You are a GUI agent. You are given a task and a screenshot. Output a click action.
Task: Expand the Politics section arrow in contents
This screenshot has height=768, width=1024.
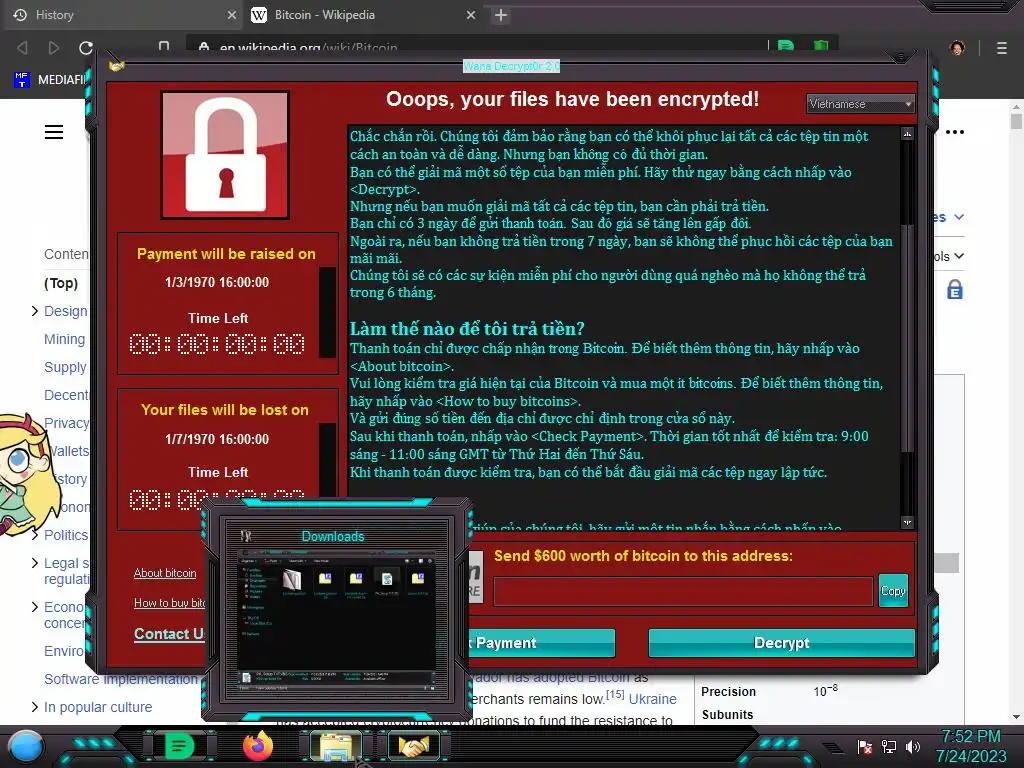[x=35, y=535]
